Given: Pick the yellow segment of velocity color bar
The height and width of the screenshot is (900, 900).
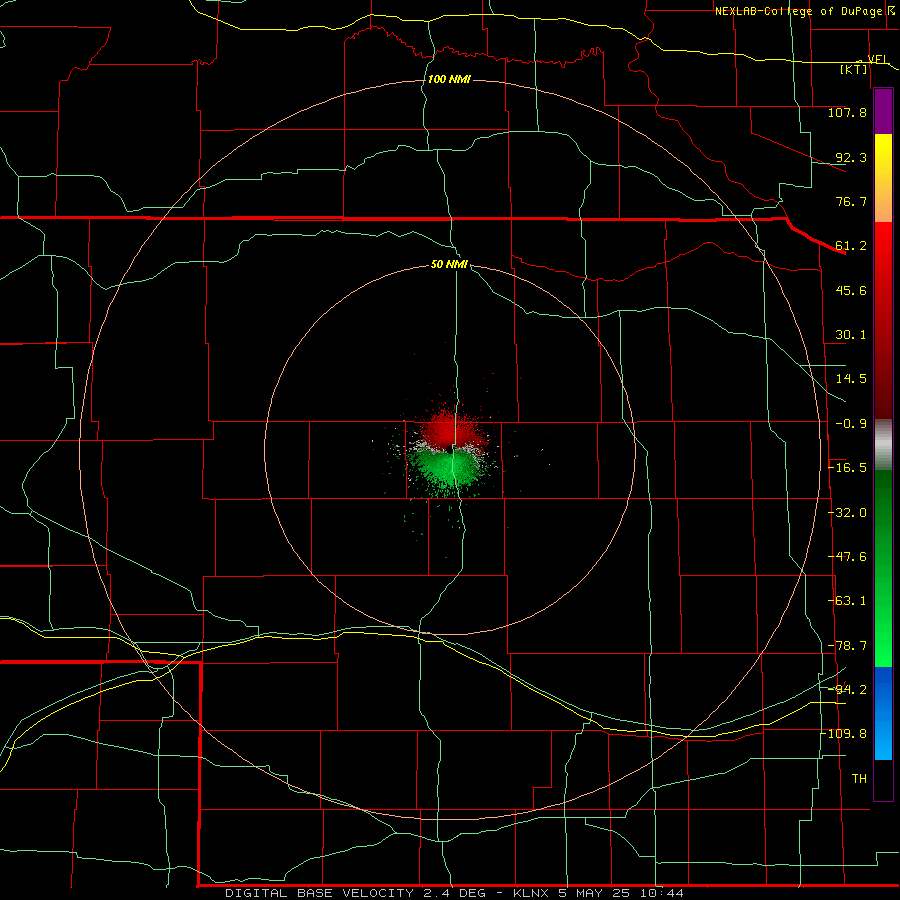Looking at the screenshot, I should [x=883, y=178].
